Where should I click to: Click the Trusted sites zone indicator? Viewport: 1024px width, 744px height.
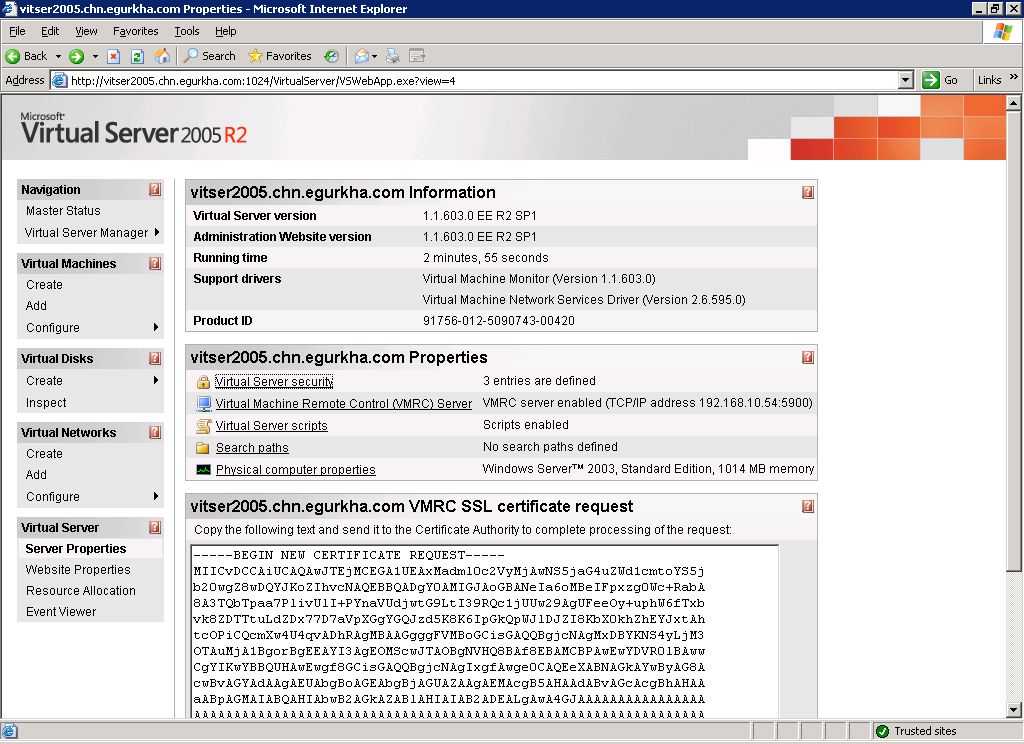(916, 731)
